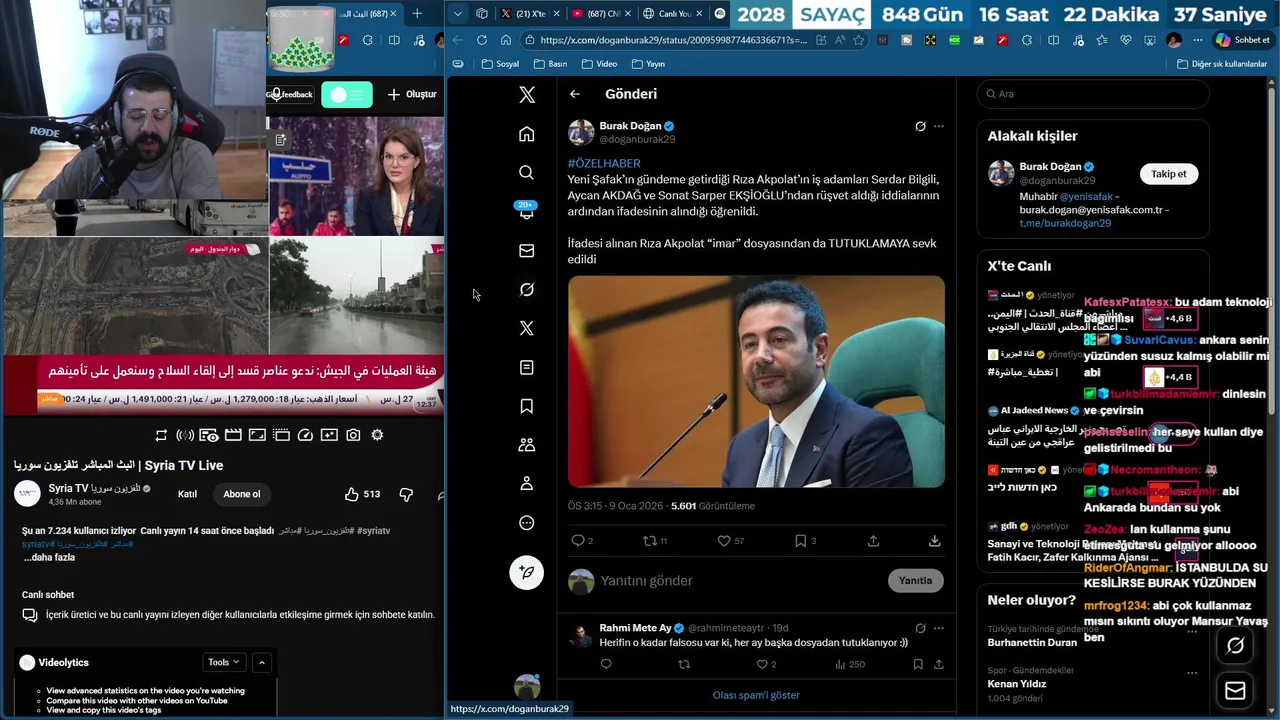1280x720 pixels.
Task: Open Premium X icon below Grok in sidebar
Action: tap(527, 329)
